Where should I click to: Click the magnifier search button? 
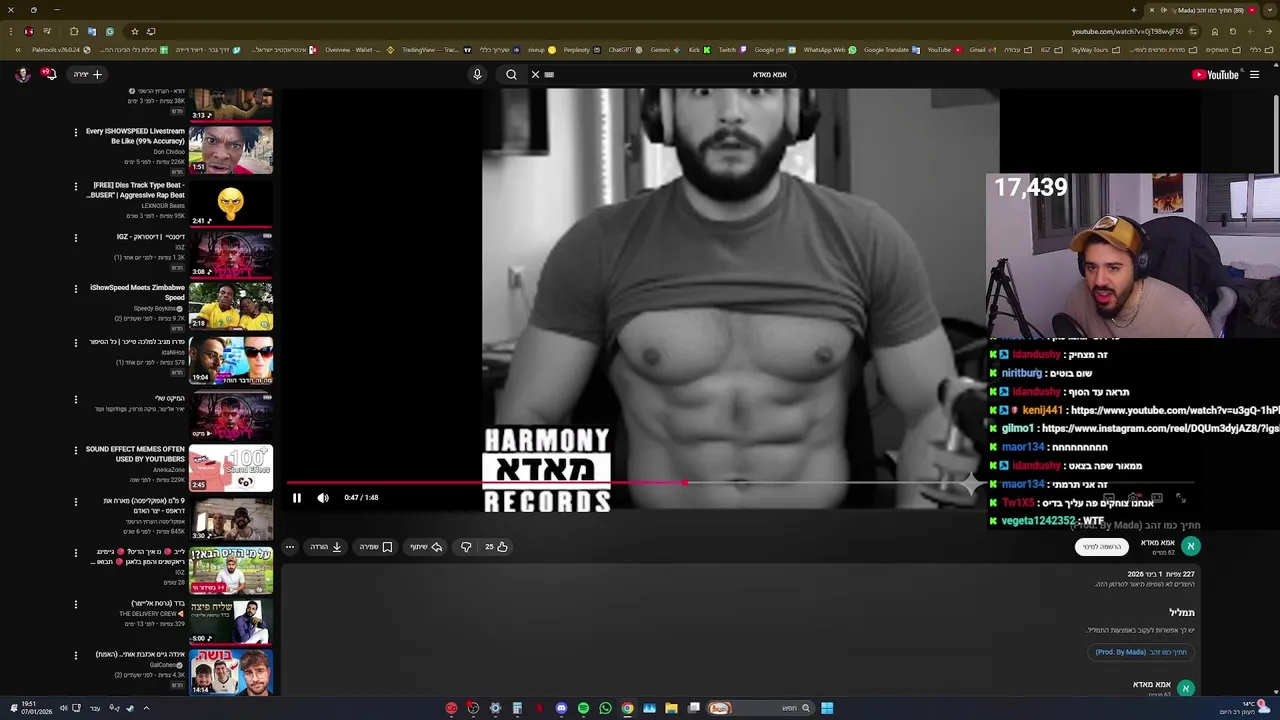(511, 74)
